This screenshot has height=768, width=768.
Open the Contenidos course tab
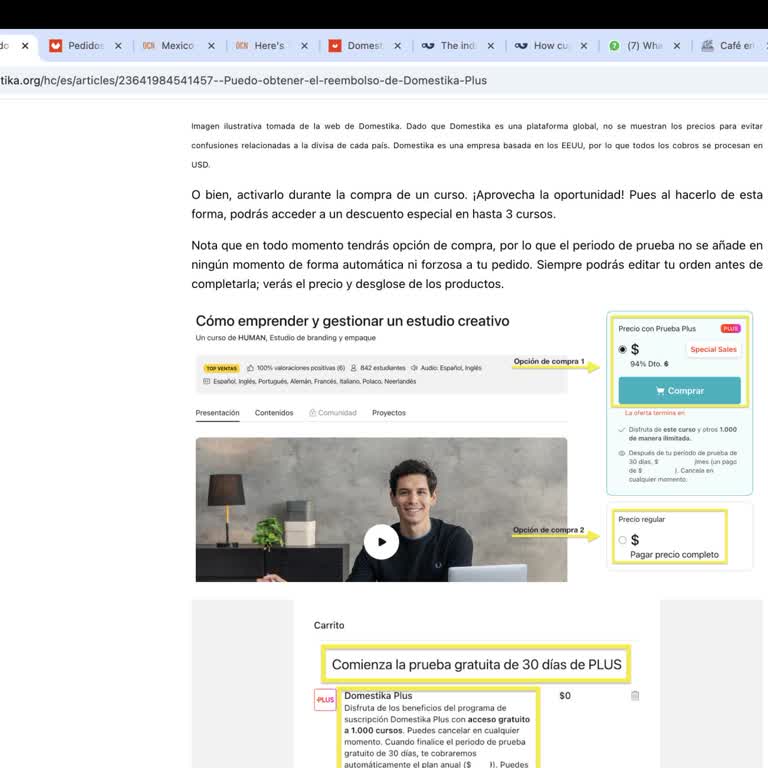pos(274,413)
